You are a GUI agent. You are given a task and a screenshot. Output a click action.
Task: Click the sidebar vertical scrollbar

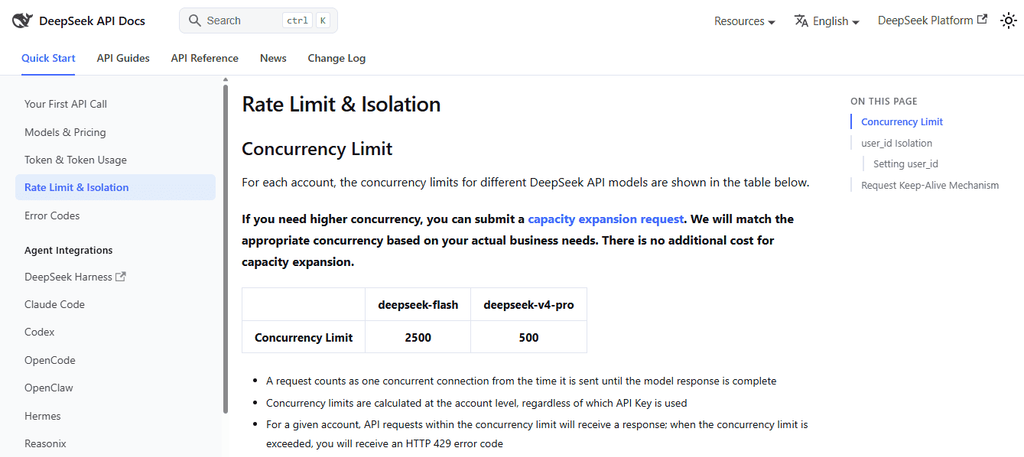pos(225,248)
